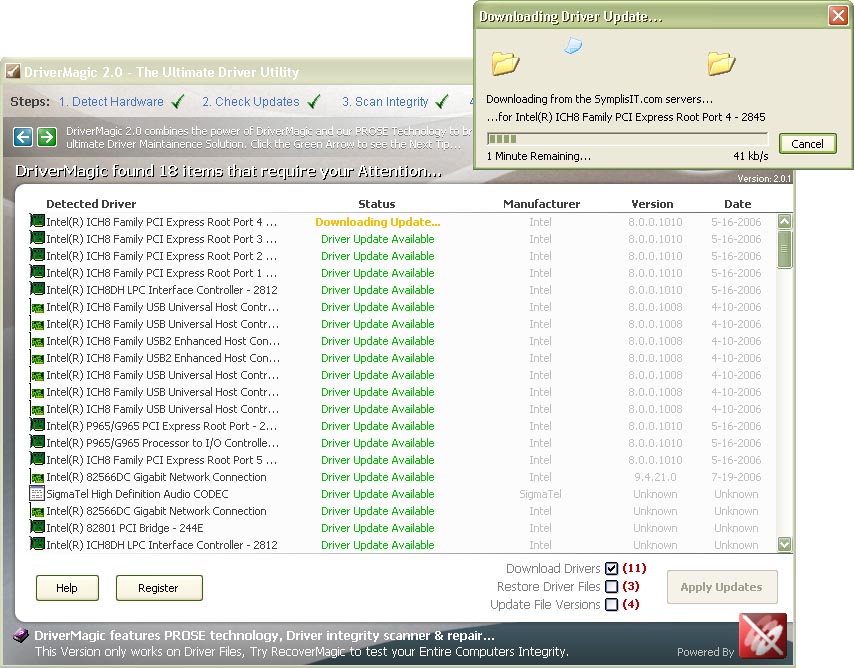Click the DriverMagic title bar app icon
This screenshot has width=854, height=668.
click(x=13, y=71)
